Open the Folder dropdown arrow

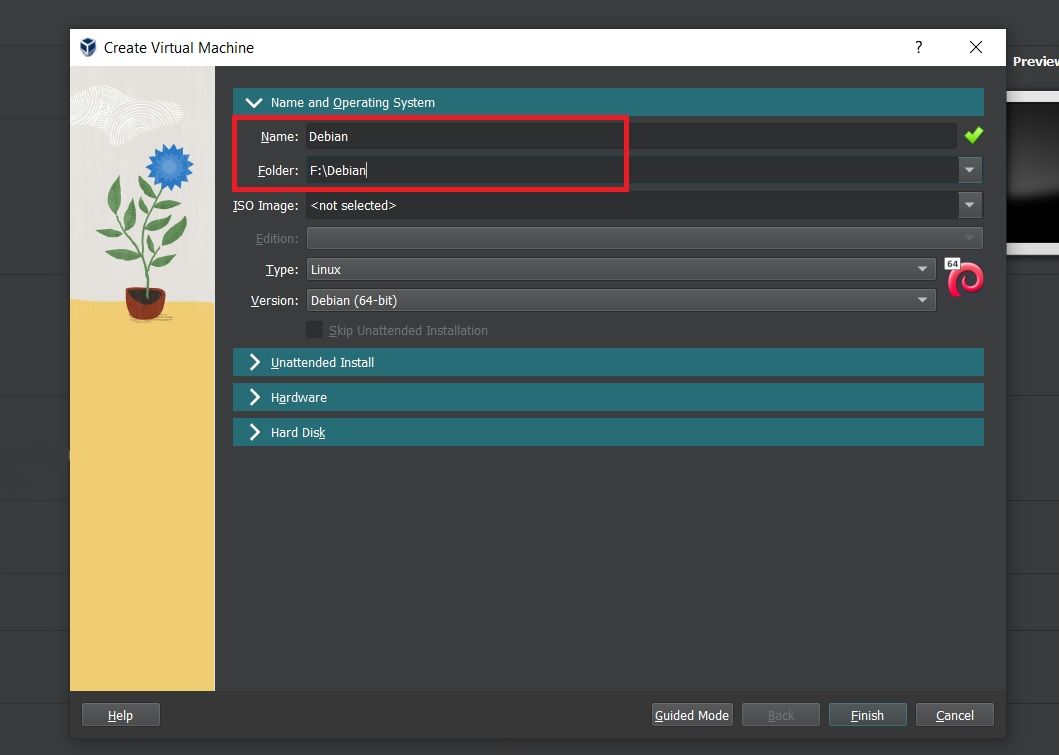click(x=968, y=170)
